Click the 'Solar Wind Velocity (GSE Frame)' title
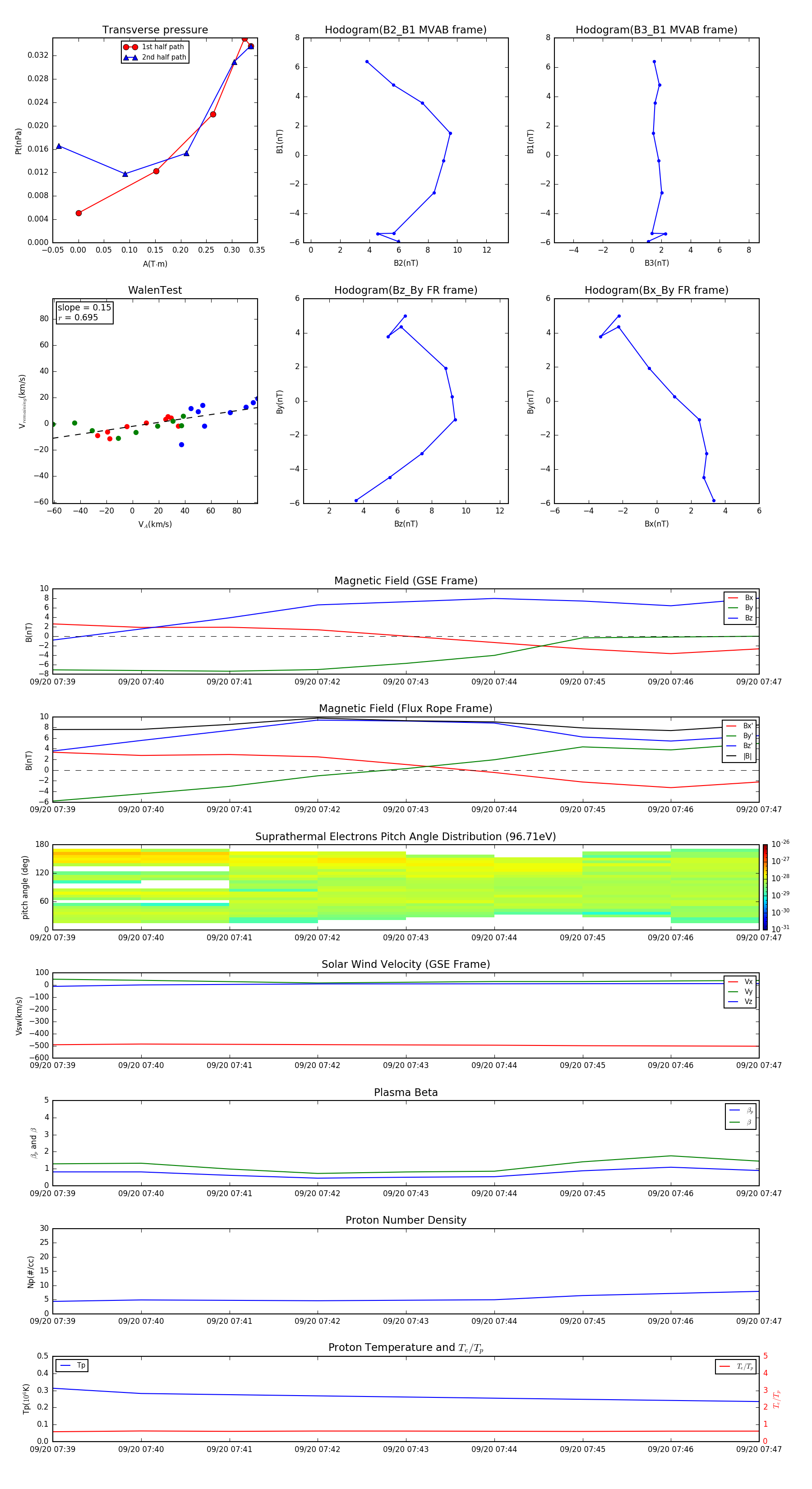This screenshot has height=1489, width=812. 406,965
